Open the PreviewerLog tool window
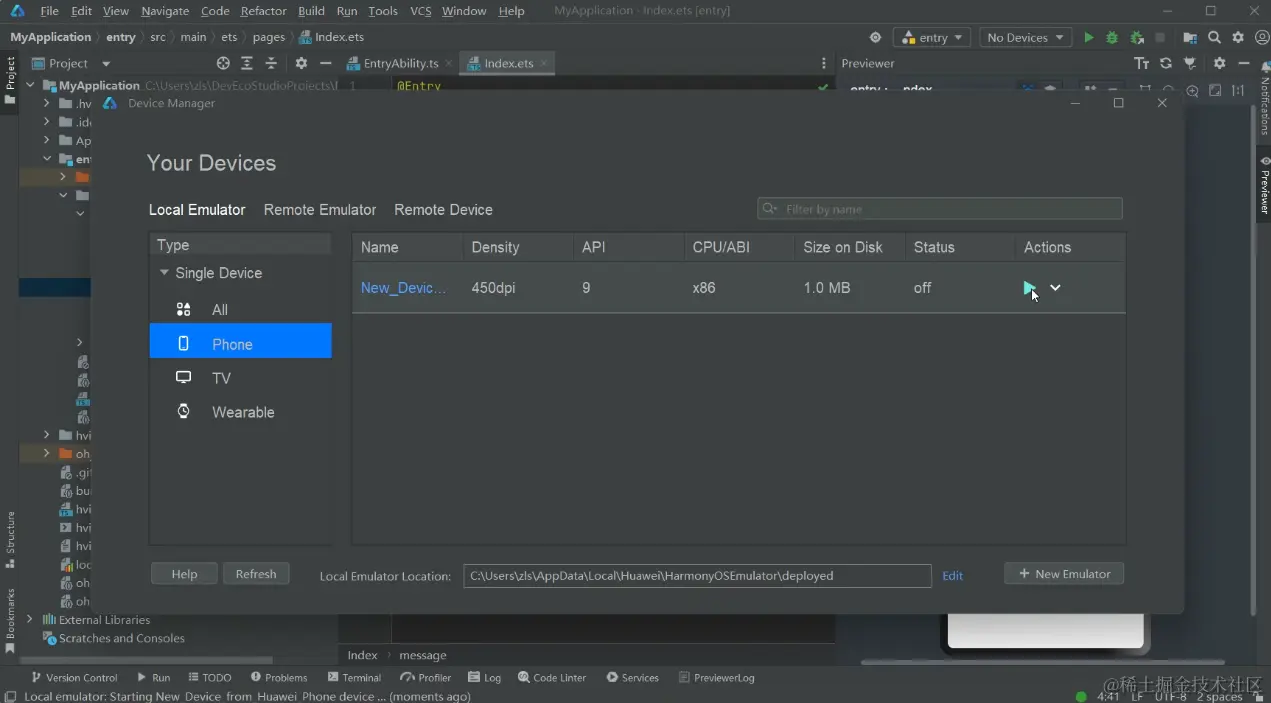1271x703 pixels. [x=717, y=677]
